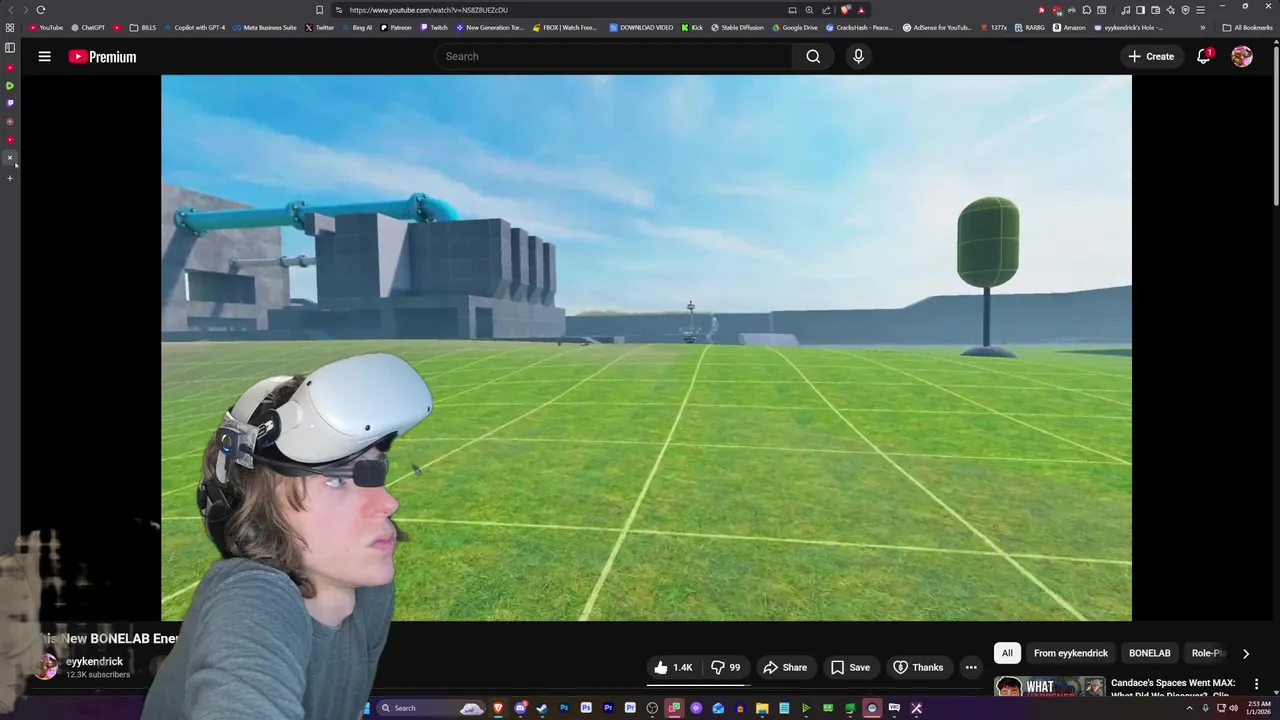Viewport: 1280px width, 720px height.
Task: Go to YouTube Premium home logo
Action: click(x=102, y=57)
